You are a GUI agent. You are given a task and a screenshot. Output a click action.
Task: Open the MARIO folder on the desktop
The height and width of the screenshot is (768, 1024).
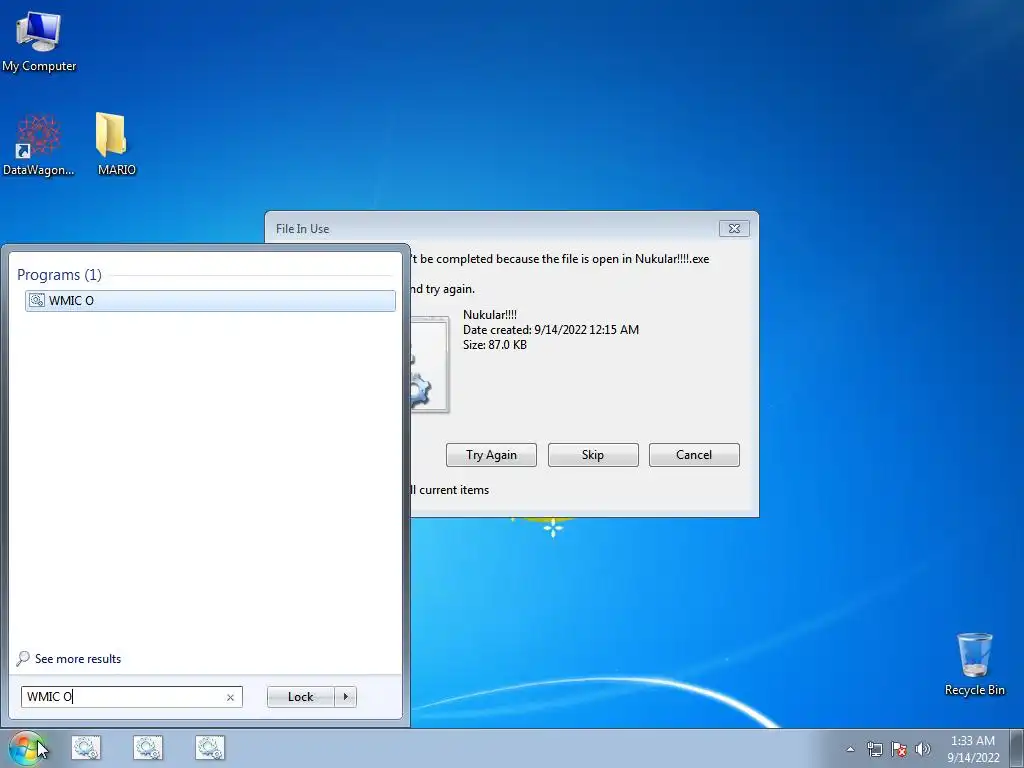pyautogui.click(x=116, y=144)
